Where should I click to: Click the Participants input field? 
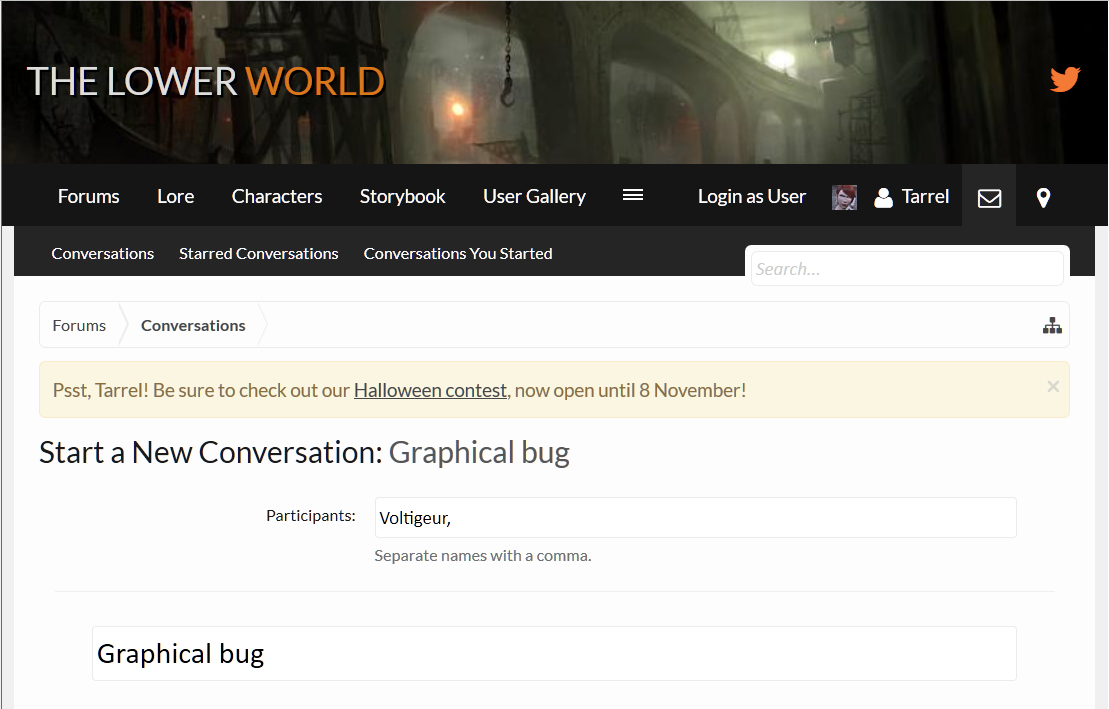(x=695, y=517)
